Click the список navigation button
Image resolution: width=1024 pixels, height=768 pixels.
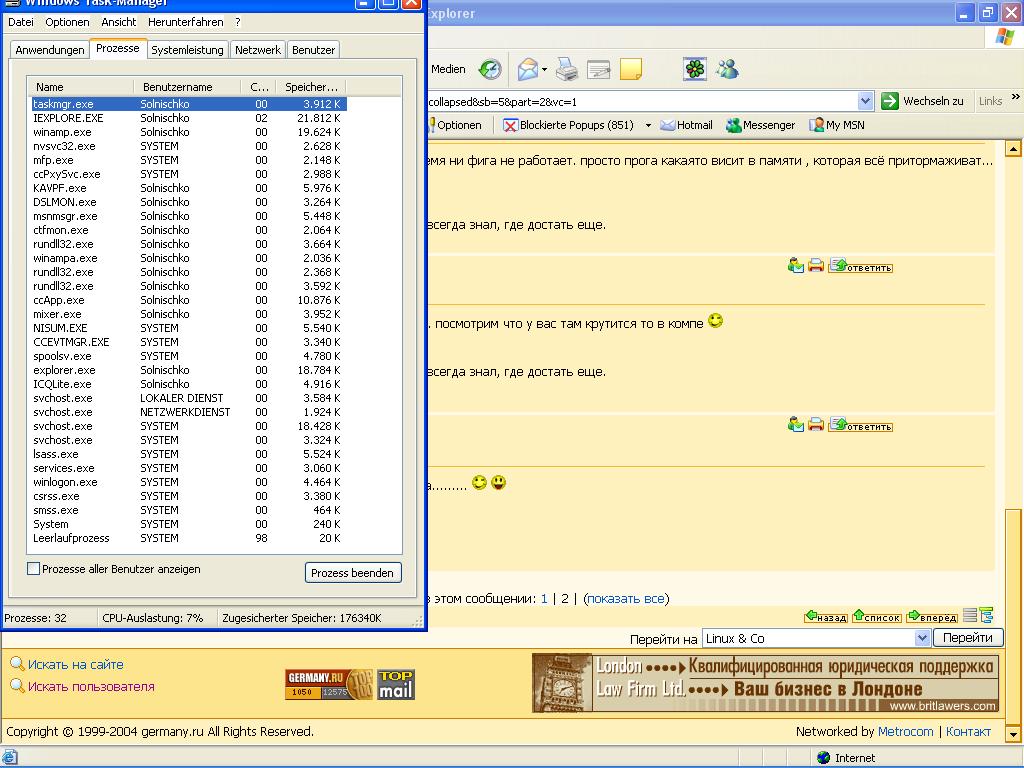[877, 616]
